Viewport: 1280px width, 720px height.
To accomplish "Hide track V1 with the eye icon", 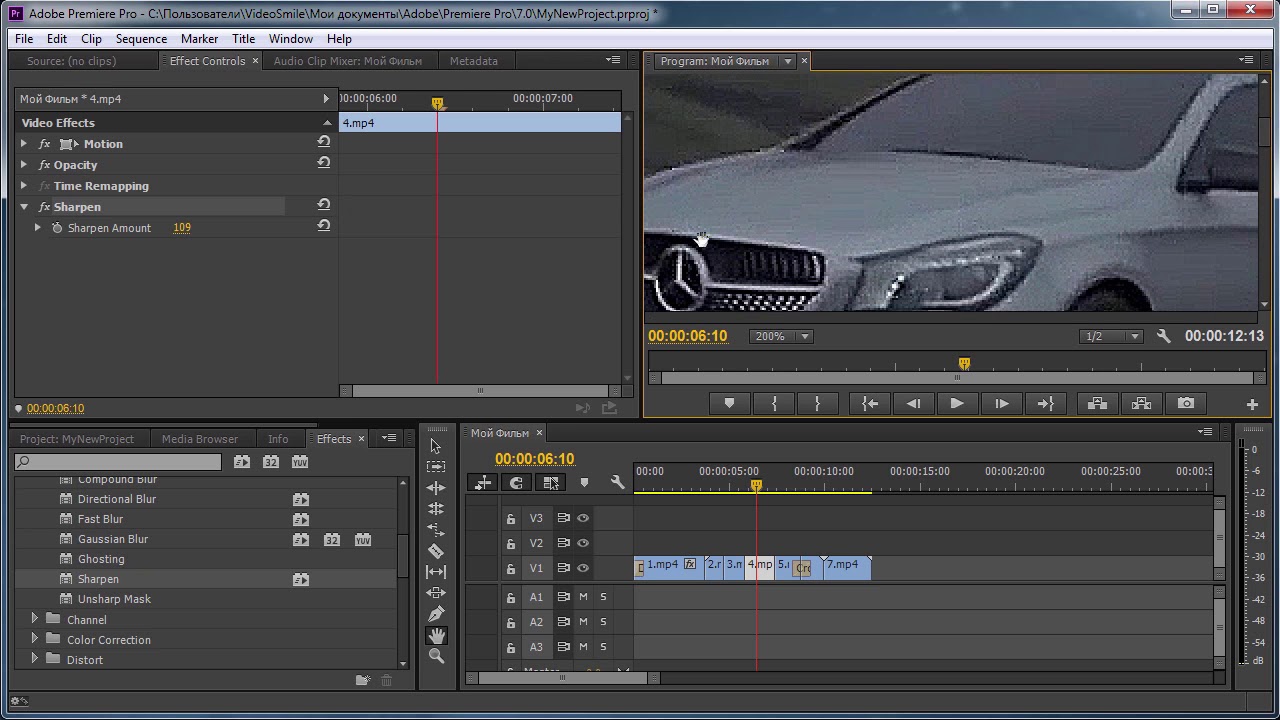I will (583, 568).
